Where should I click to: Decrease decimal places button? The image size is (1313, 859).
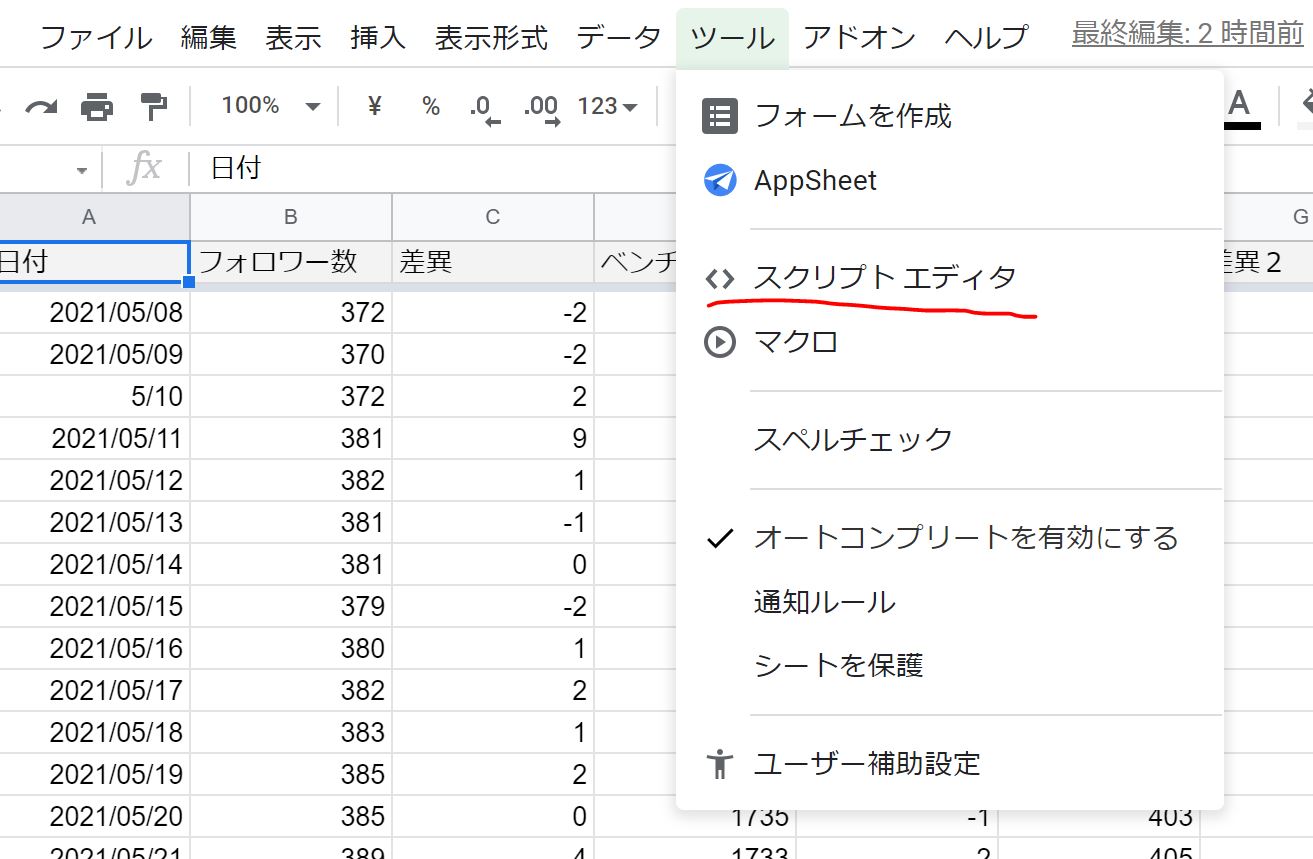point(485,107)
